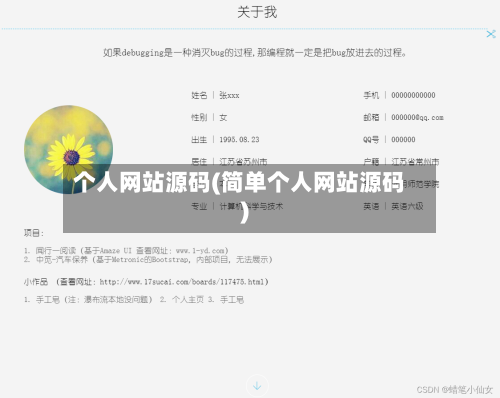
Task: Open the 17sucai boards URL link
Action: click(x=182, y=282)
